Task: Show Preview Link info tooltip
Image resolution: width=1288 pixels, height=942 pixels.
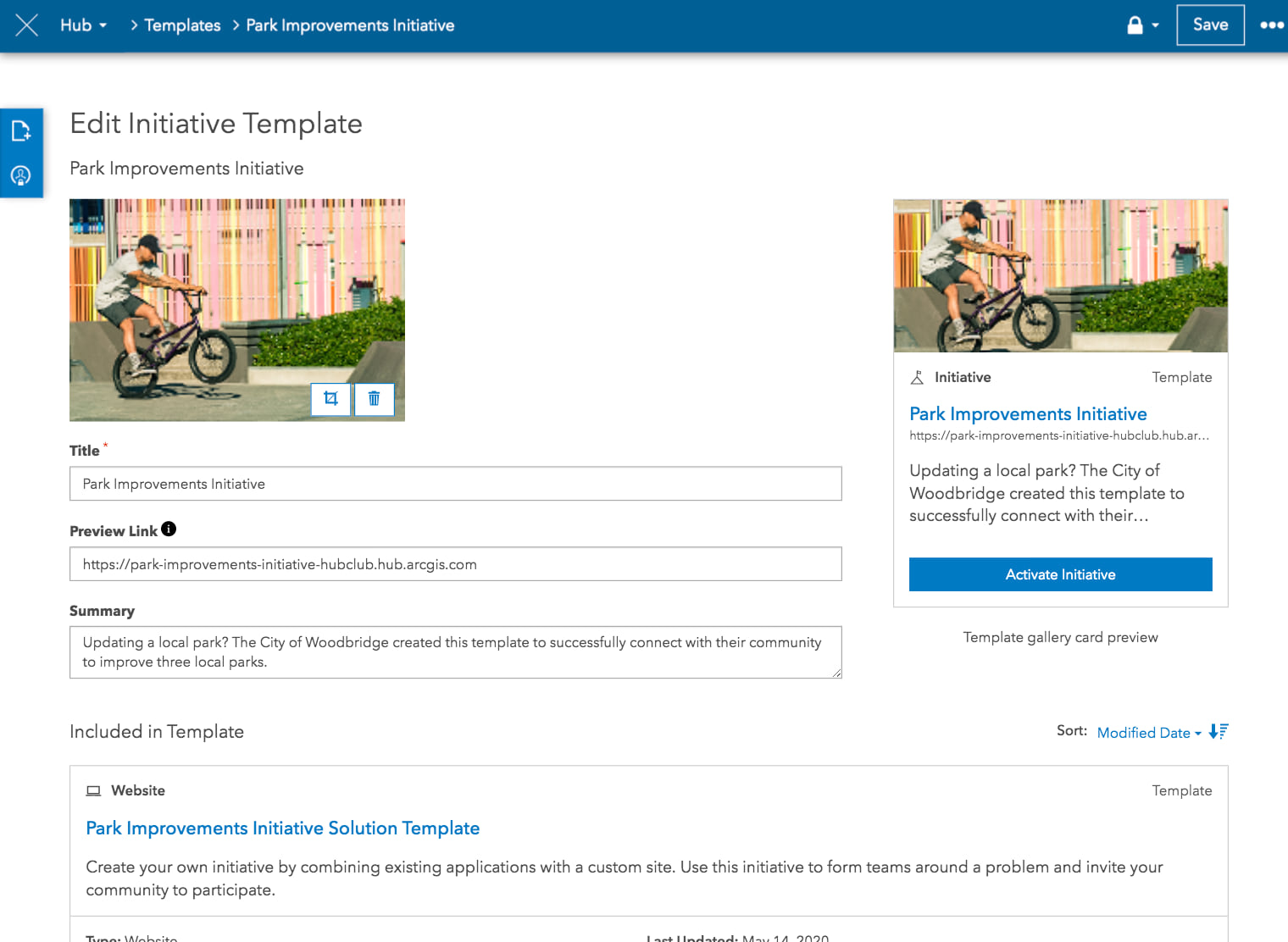Action: pyautogui.click(x=169, y=529)
